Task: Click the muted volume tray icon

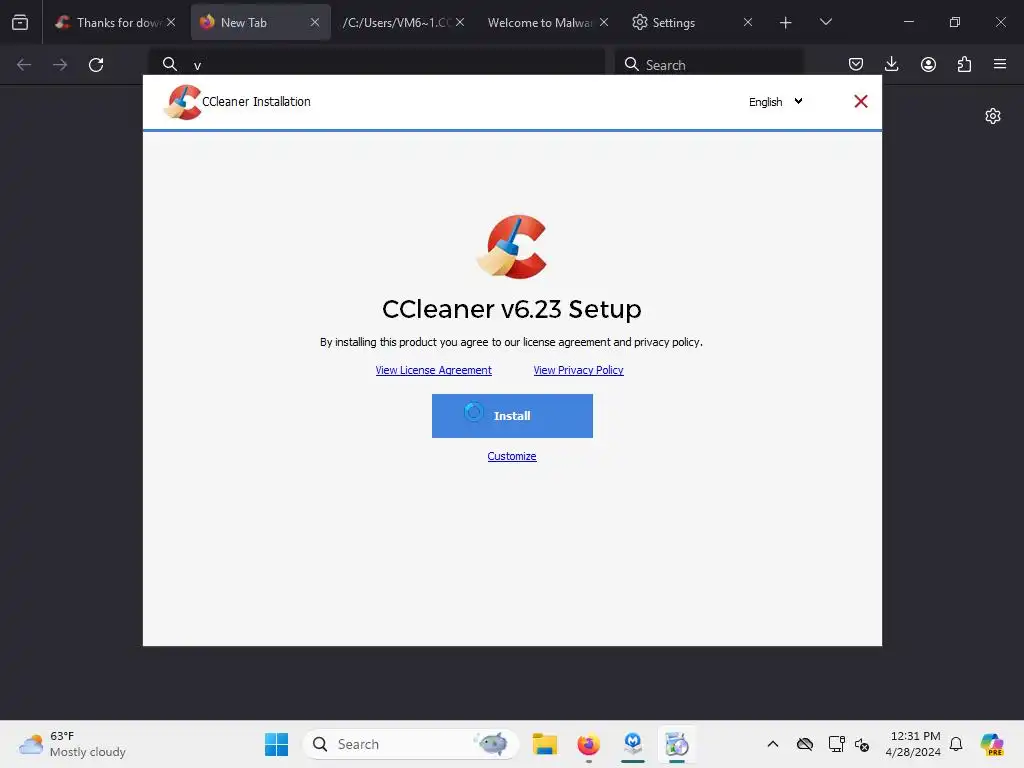Action: click(x=862, y=744)
